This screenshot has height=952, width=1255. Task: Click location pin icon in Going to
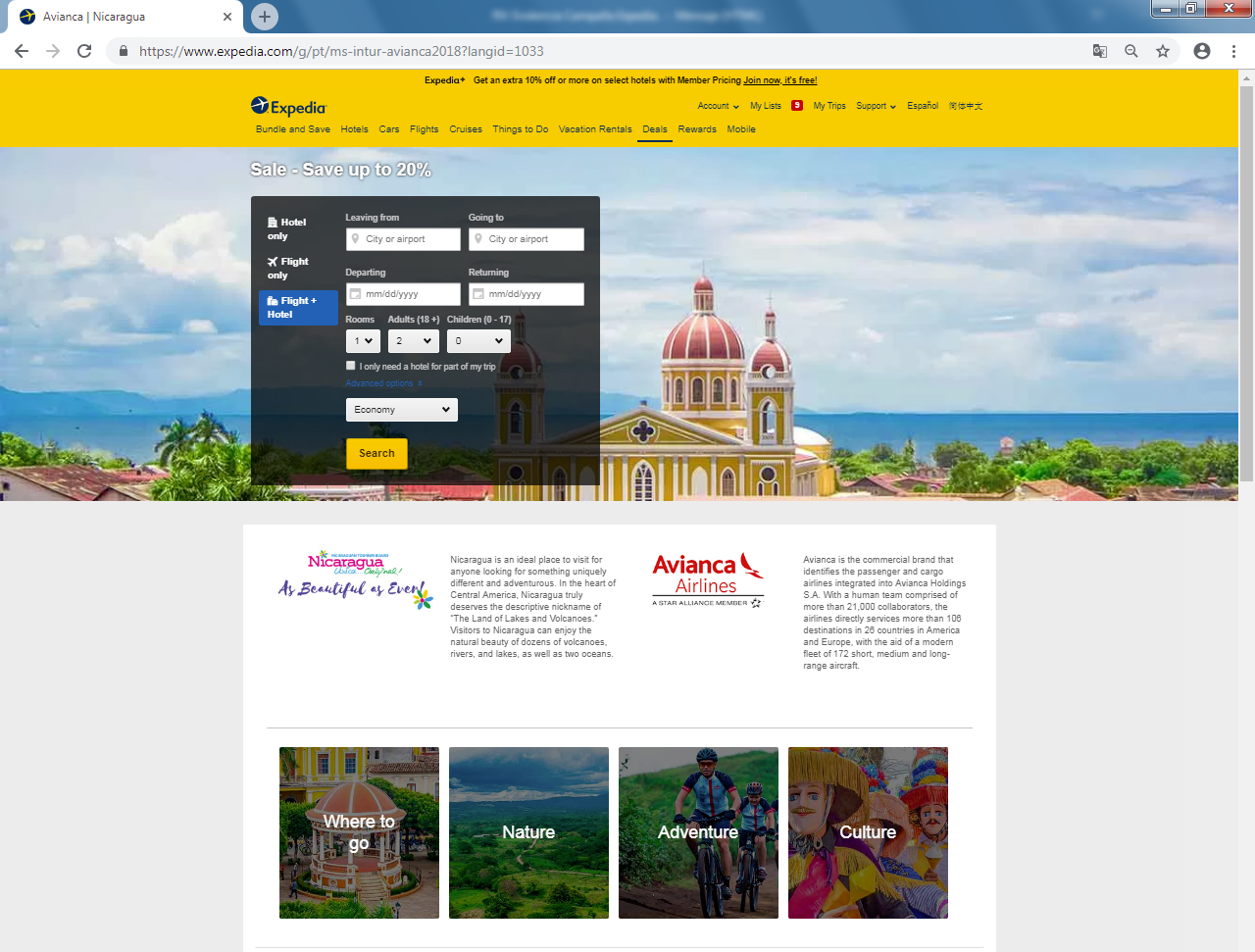(478, 238)
